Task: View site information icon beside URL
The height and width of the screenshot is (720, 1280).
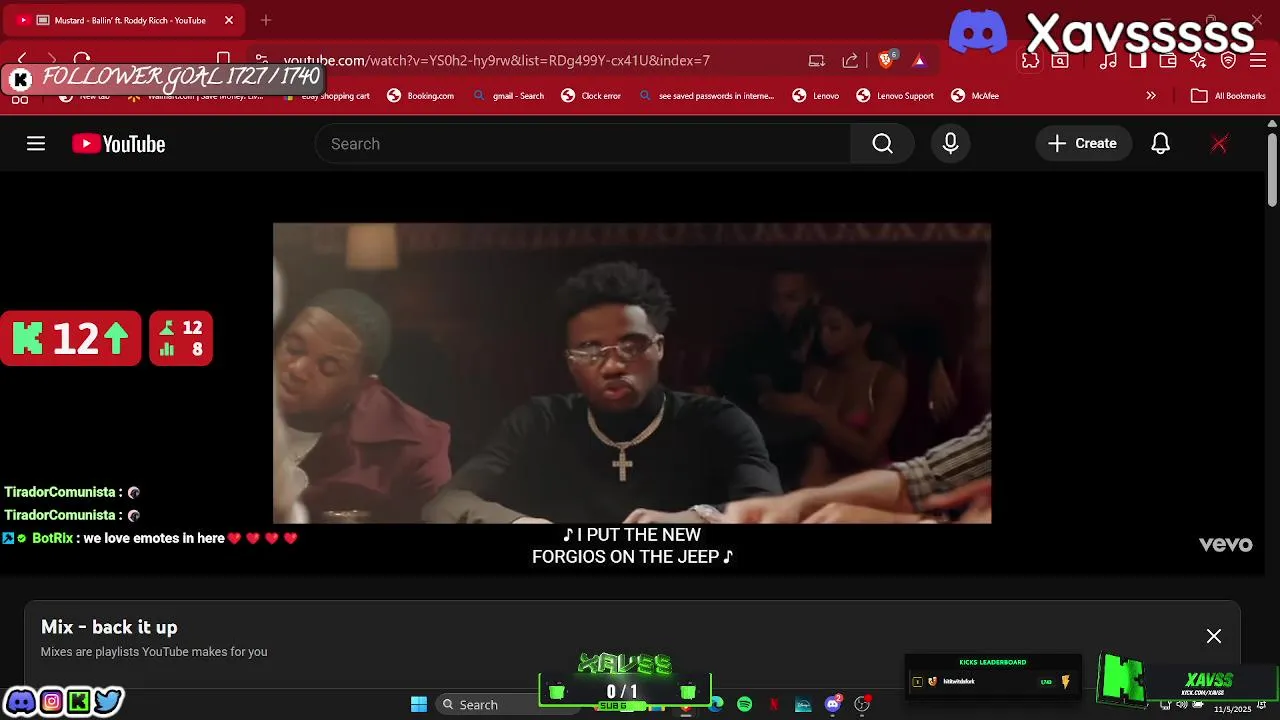Action: (261, 60)
